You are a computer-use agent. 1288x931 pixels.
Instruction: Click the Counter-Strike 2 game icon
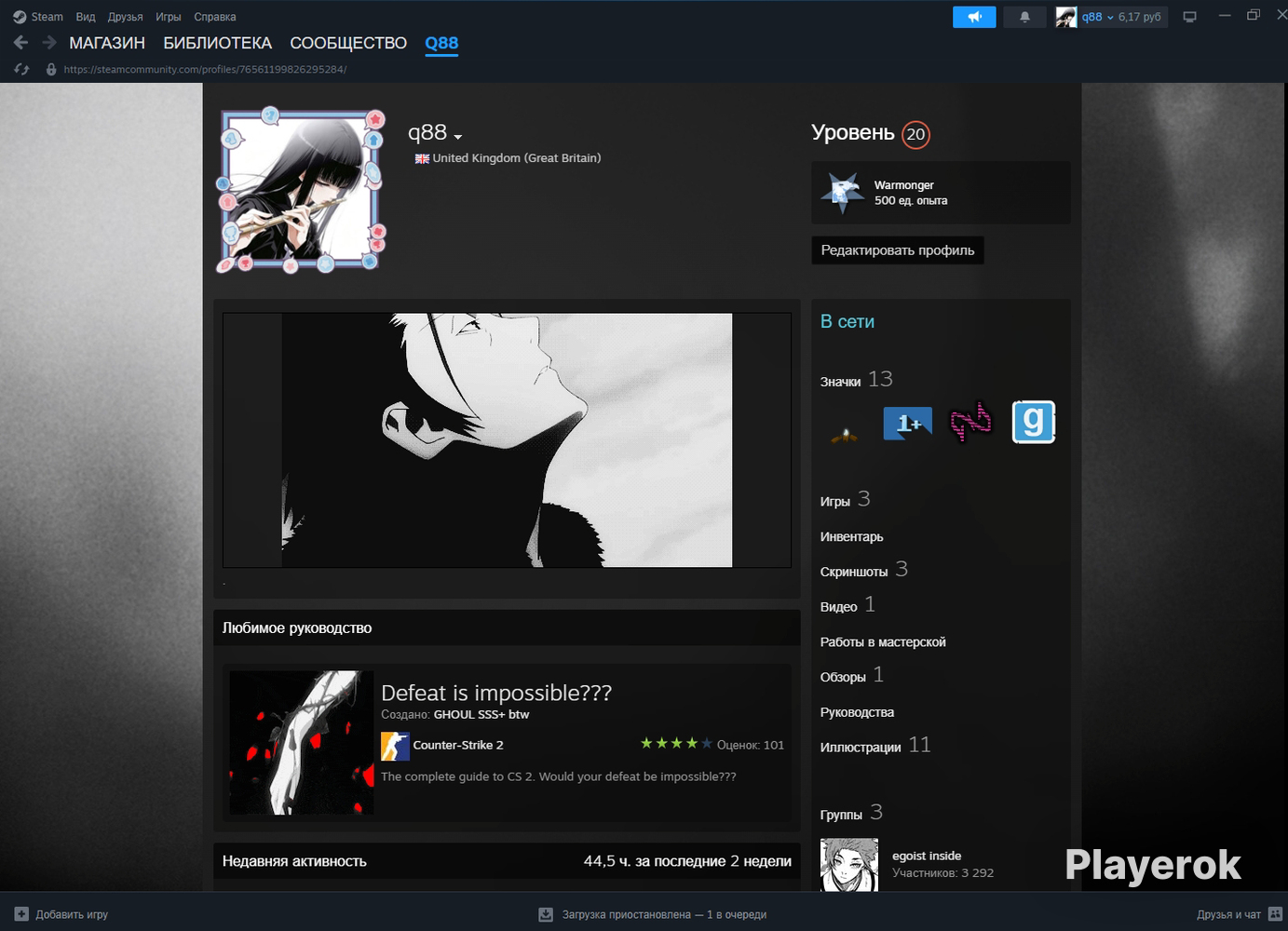tap(395, 746)
